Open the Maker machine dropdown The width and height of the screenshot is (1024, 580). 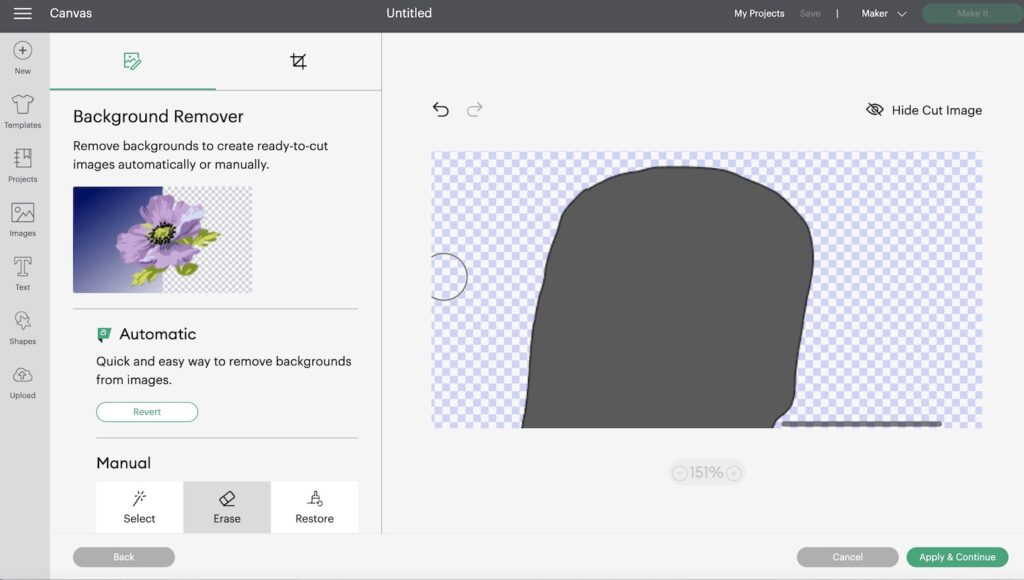point(884,13)
